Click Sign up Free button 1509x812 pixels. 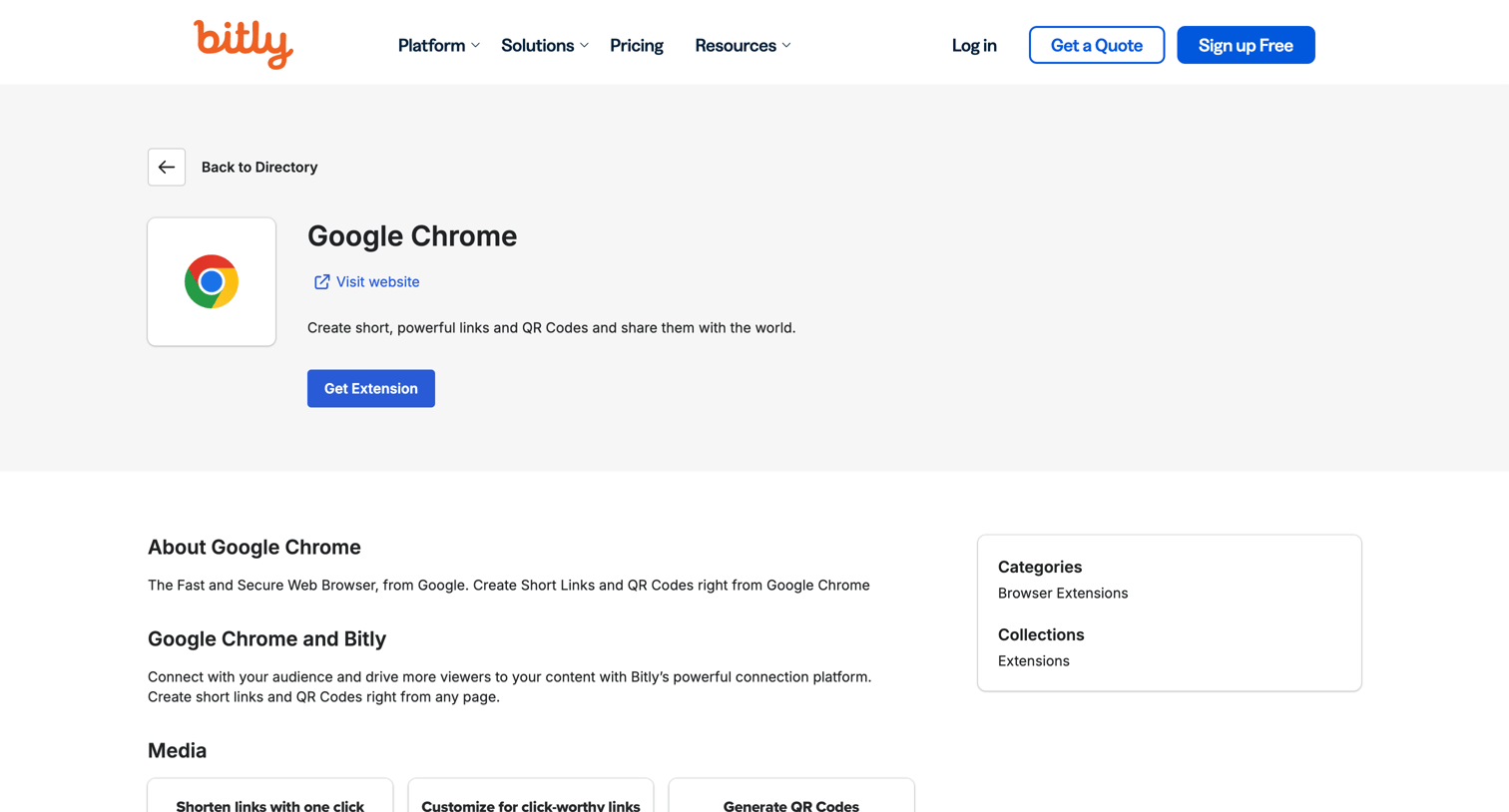click(x=1246, y=45)
